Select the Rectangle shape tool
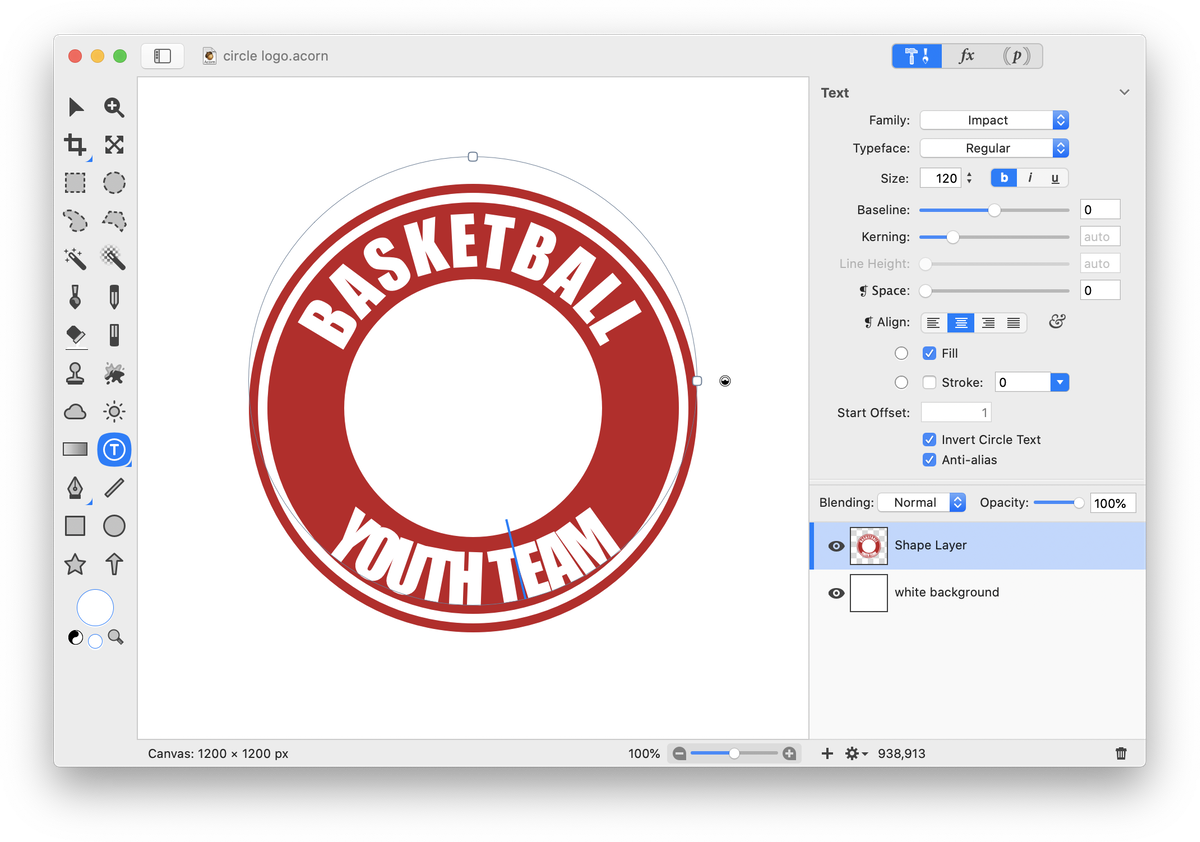Screen dimensions: 1200x842 coord(75,526)
